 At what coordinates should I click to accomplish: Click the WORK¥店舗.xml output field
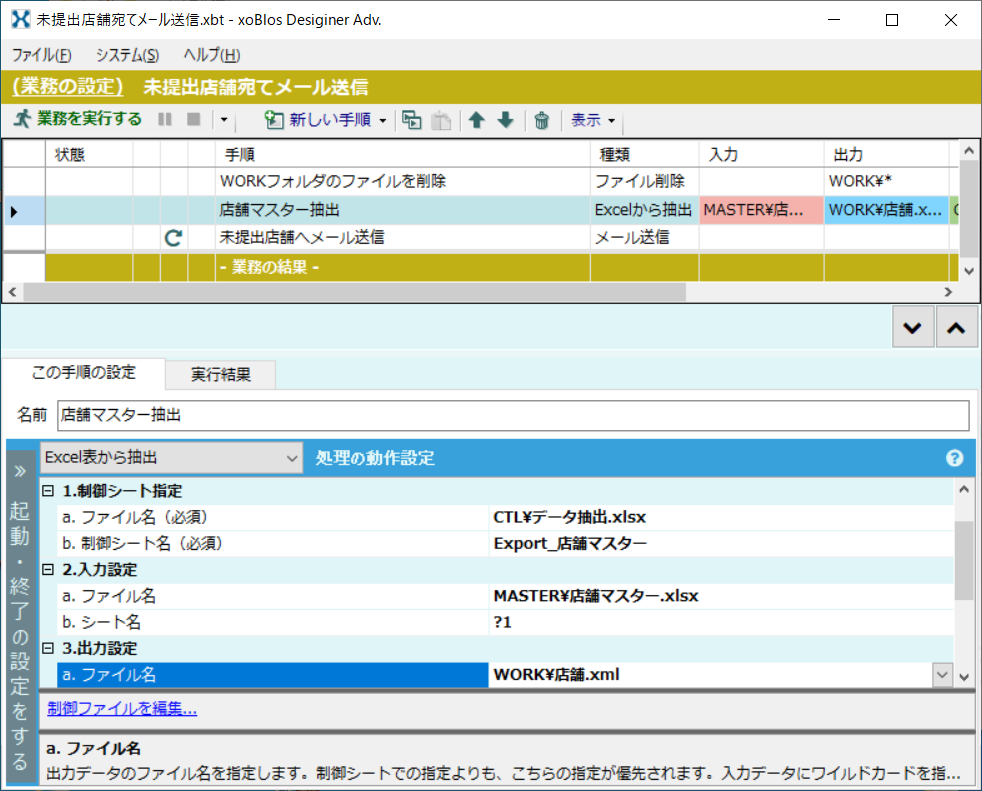point(711,675)
